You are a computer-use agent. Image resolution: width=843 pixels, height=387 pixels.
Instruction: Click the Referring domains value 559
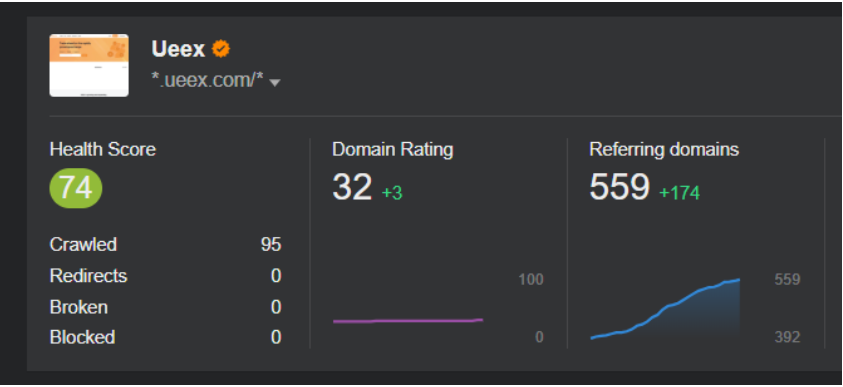pyautogui.click(x=620, y=187)
